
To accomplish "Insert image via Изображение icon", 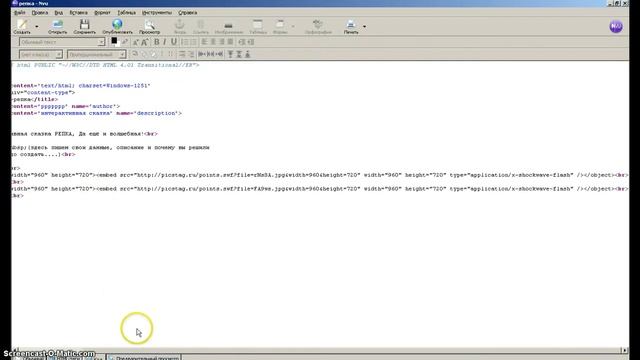I will [229, 27].
